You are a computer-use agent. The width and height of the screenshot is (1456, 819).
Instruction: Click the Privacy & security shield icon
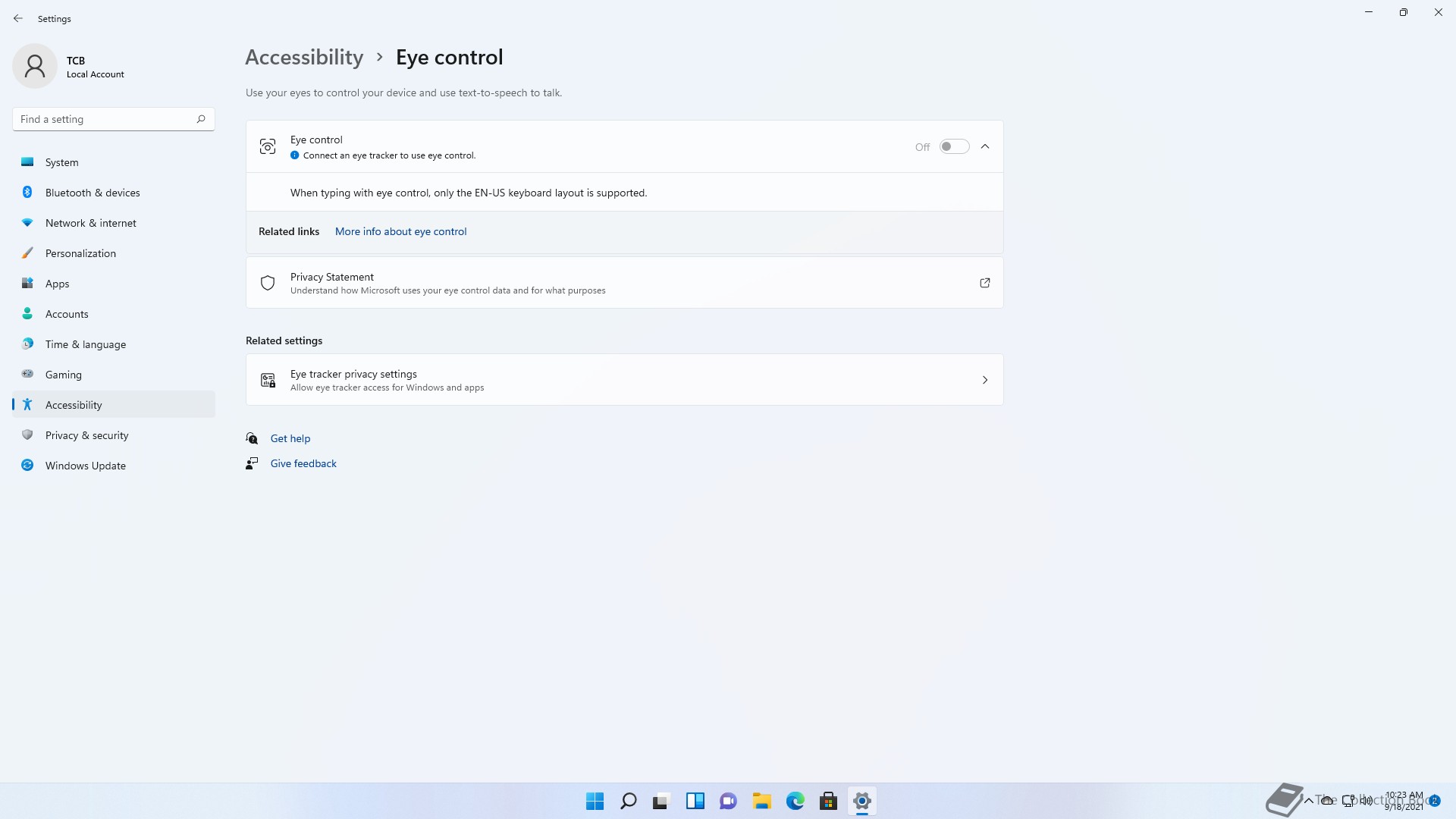[27, 435]
